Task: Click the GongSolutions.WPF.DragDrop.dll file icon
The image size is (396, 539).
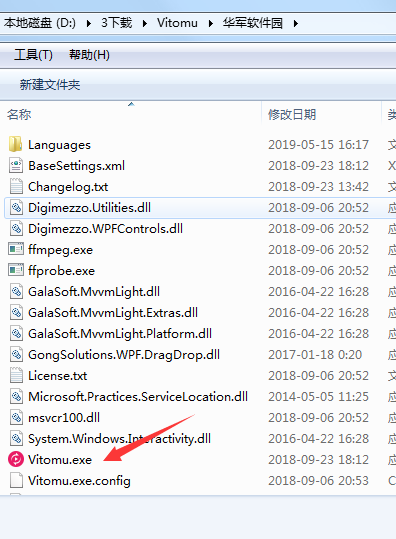Action: point(16,354)
